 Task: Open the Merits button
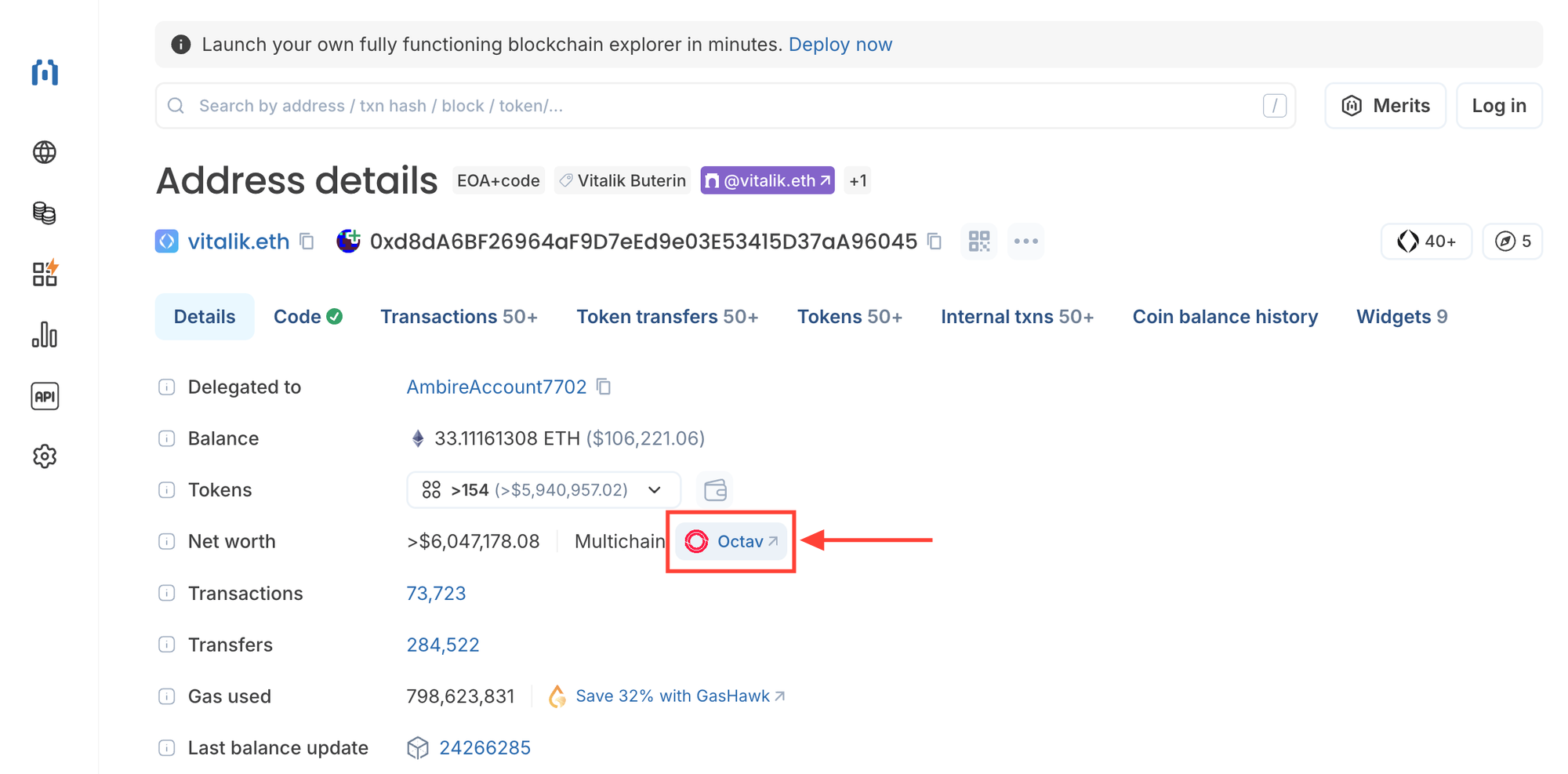tap(1385, 105)
